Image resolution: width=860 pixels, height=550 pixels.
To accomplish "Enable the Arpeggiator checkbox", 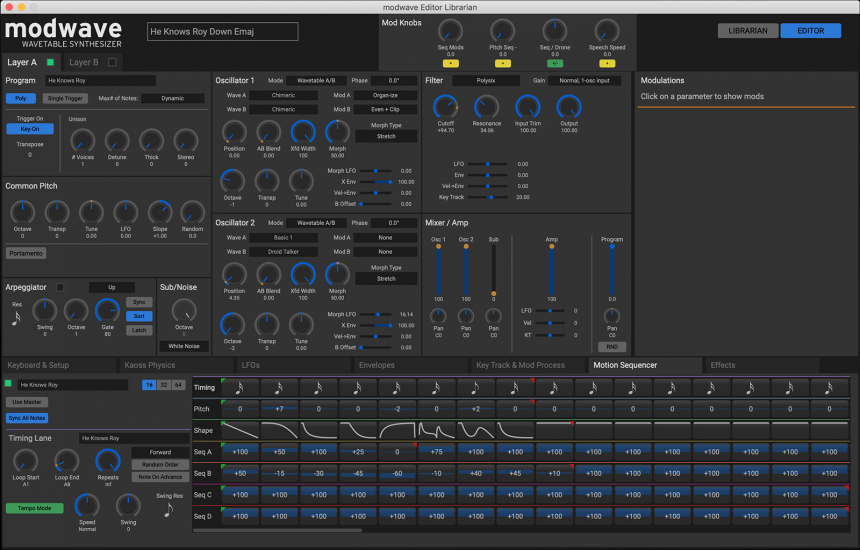I will click(60, 287).
